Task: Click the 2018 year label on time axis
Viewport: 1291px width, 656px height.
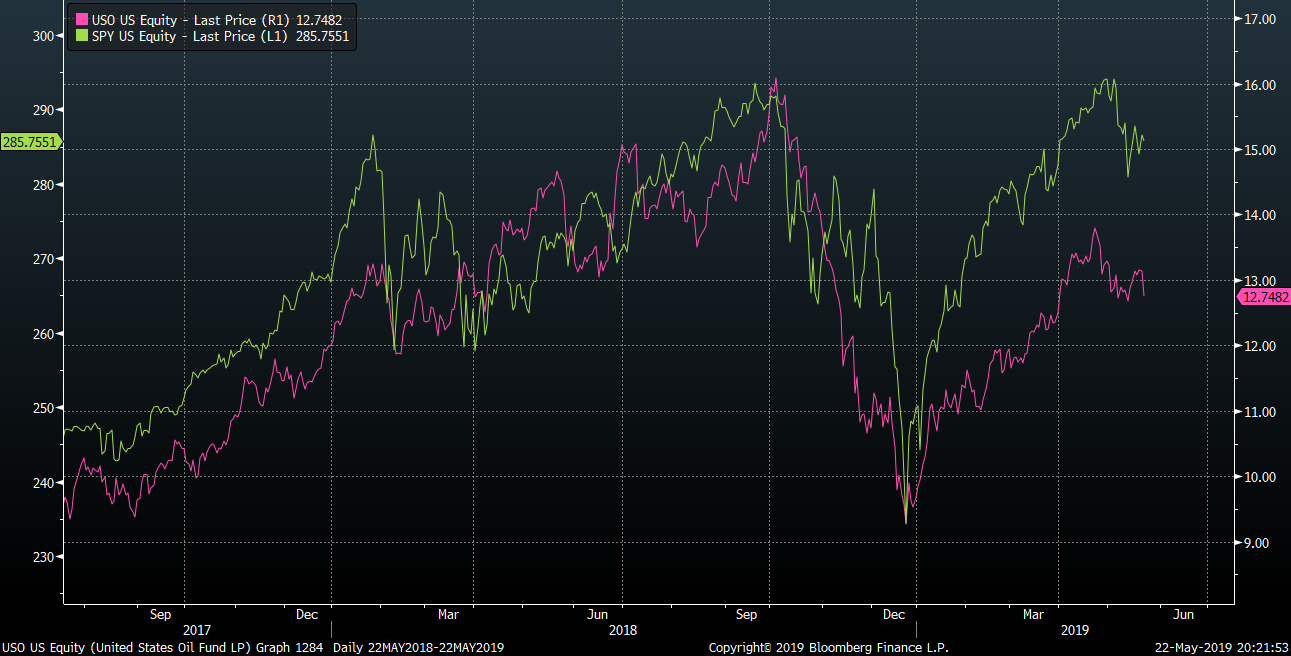Action: [x=622, y=631]
